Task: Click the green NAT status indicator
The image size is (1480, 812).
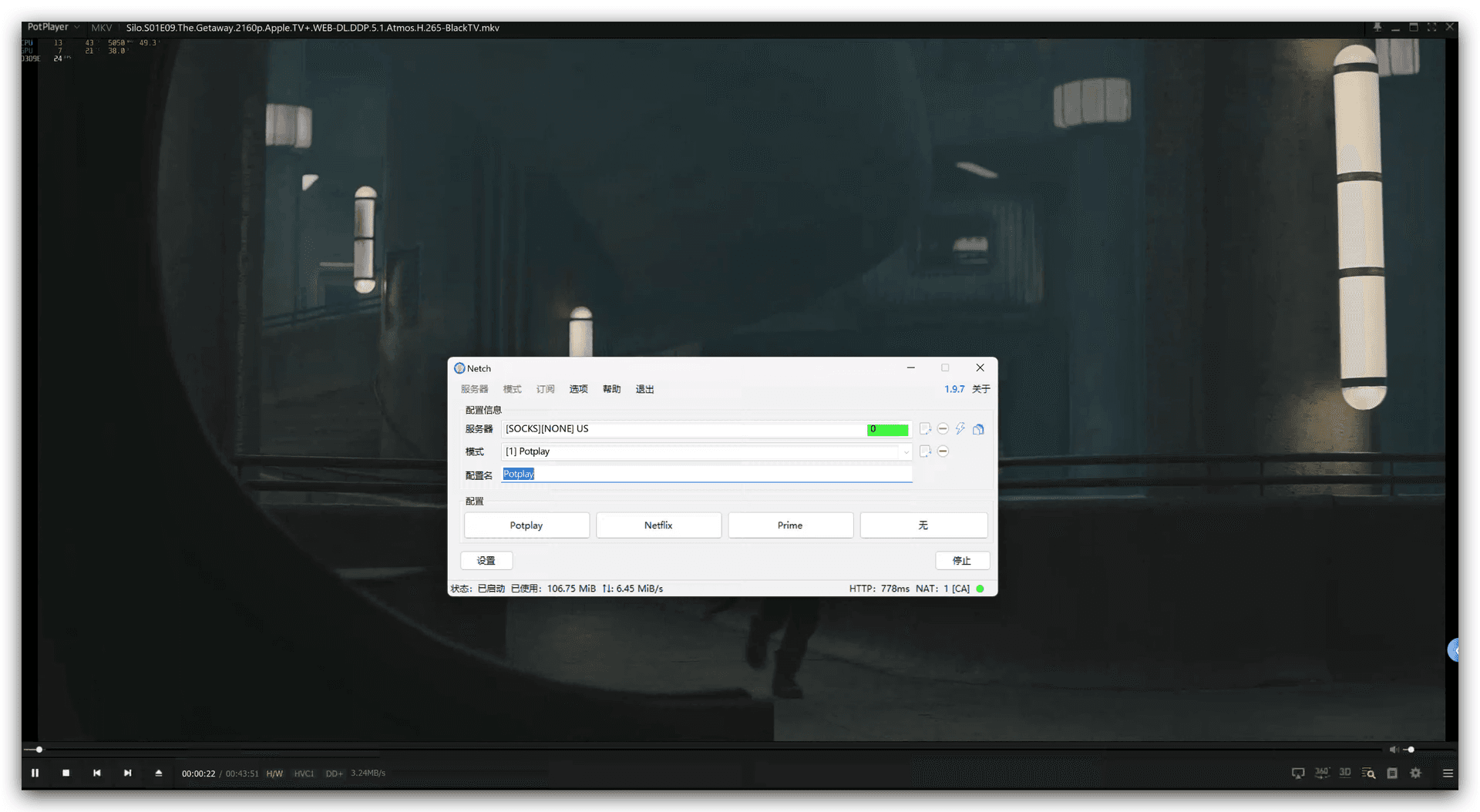Action: pos(980,589)
